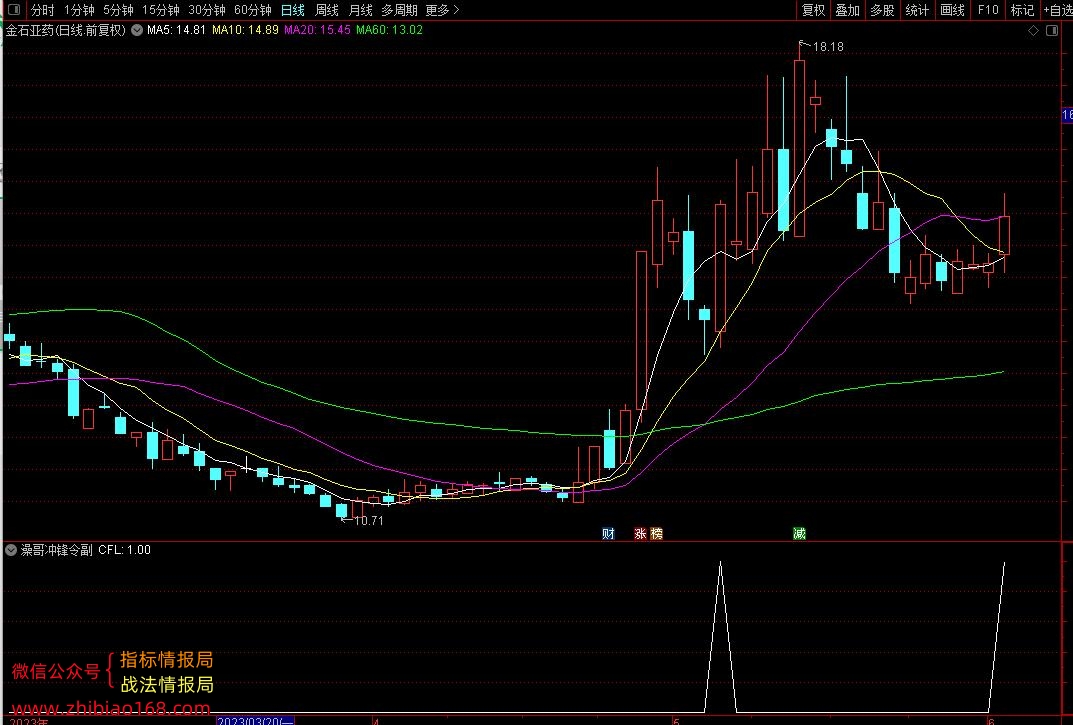Click the MA20: 15.45 label
Image resolution: width=1073 pixels, height=725 pixels.
click(318, 30)
